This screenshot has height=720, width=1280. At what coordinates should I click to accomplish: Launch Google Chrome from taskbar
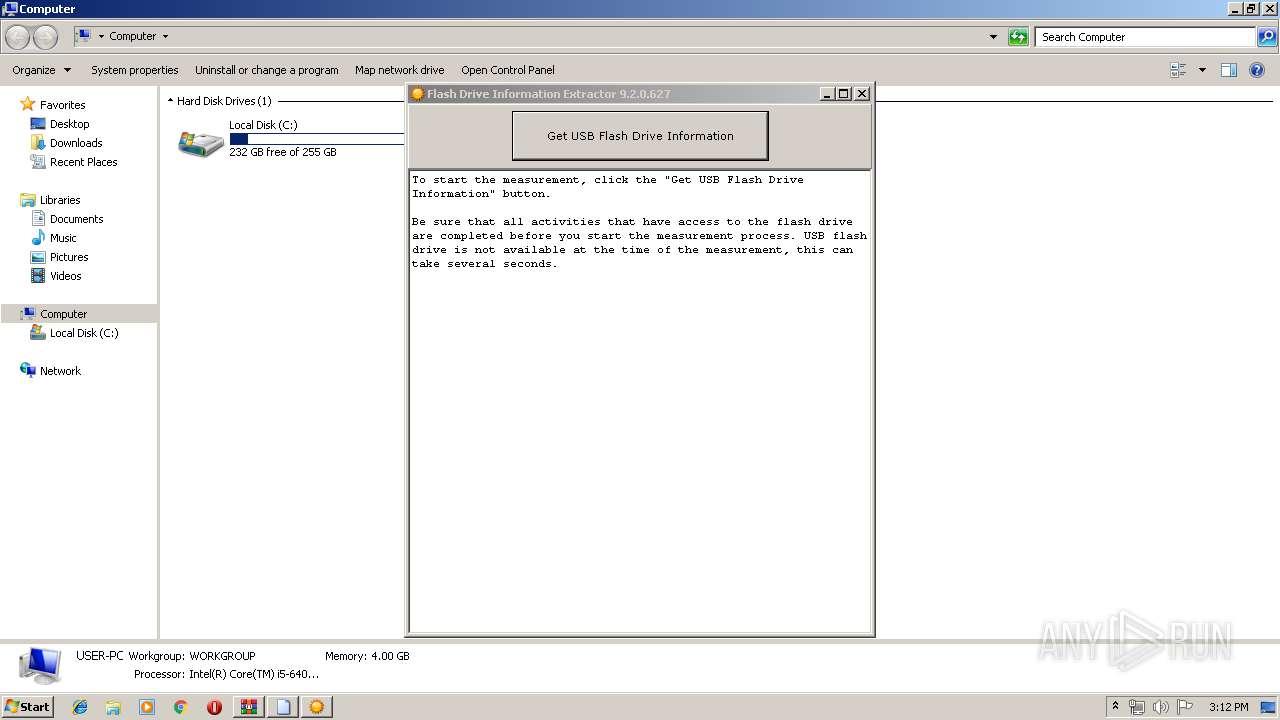[181, 707]
